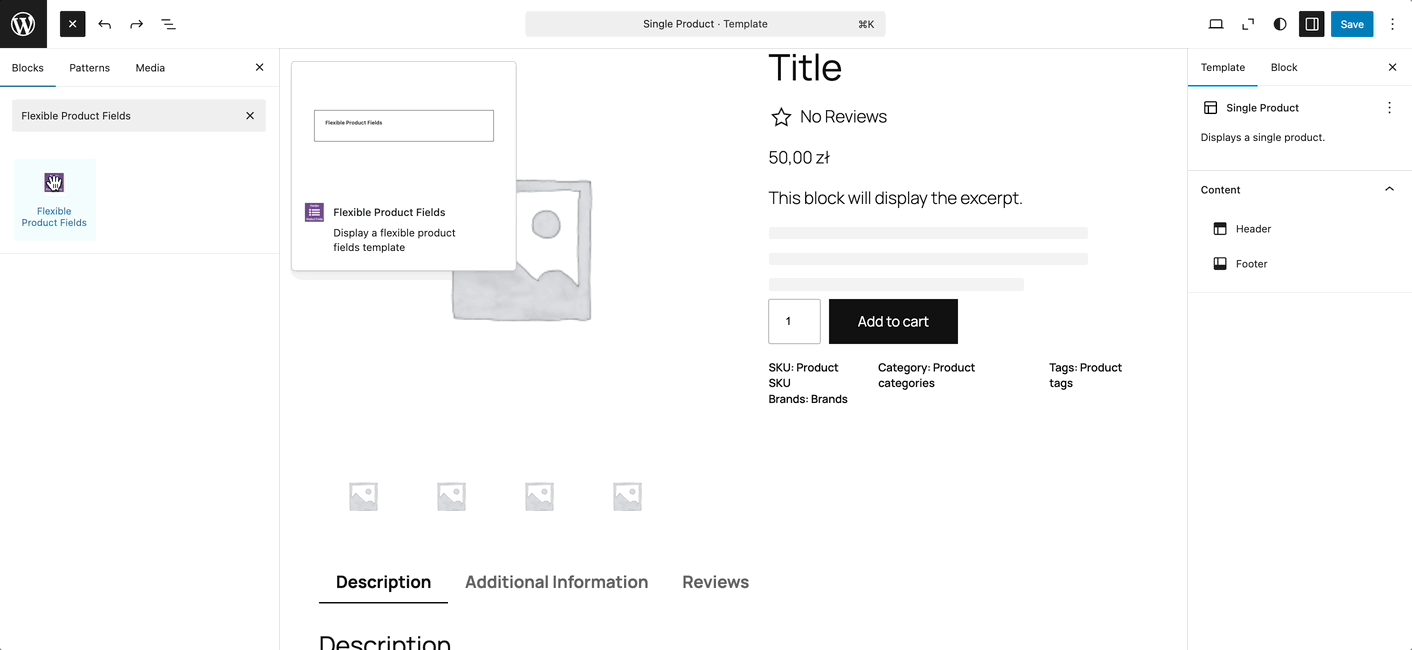Click the Undo arrow icon

click(x=104, y=23)
